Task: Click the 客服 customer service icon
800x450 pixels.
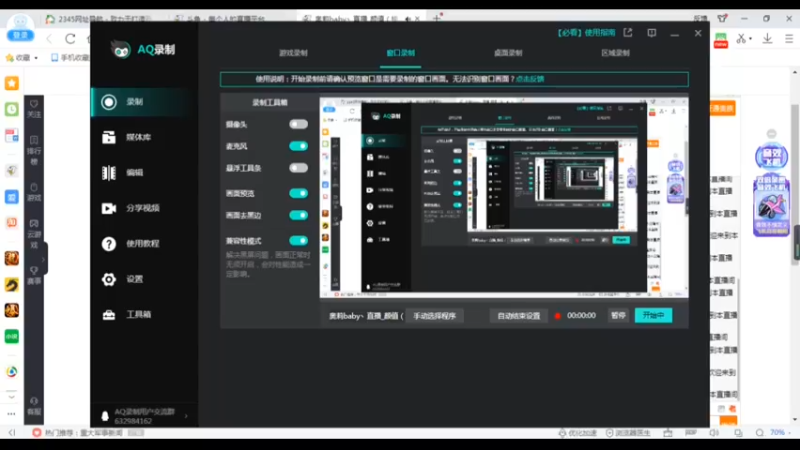Action: pos(34,406)
